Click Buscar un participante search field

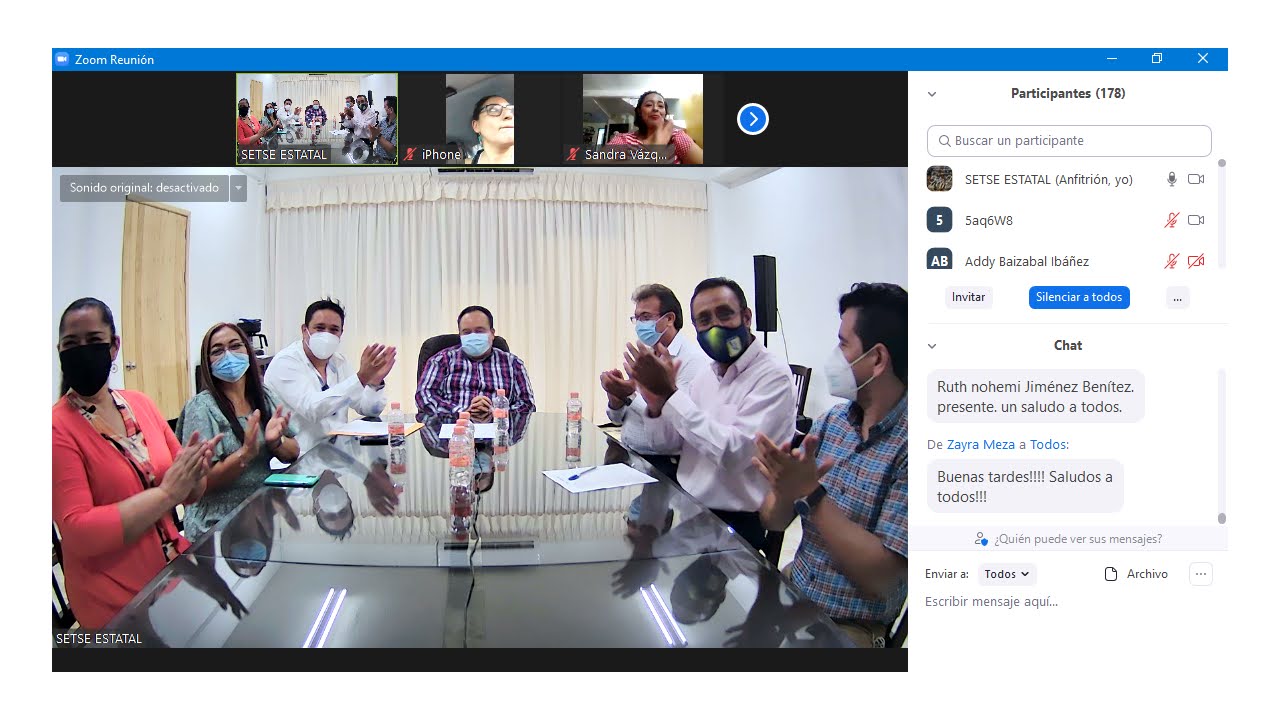pyautogui.click(x=1069, y=141)
